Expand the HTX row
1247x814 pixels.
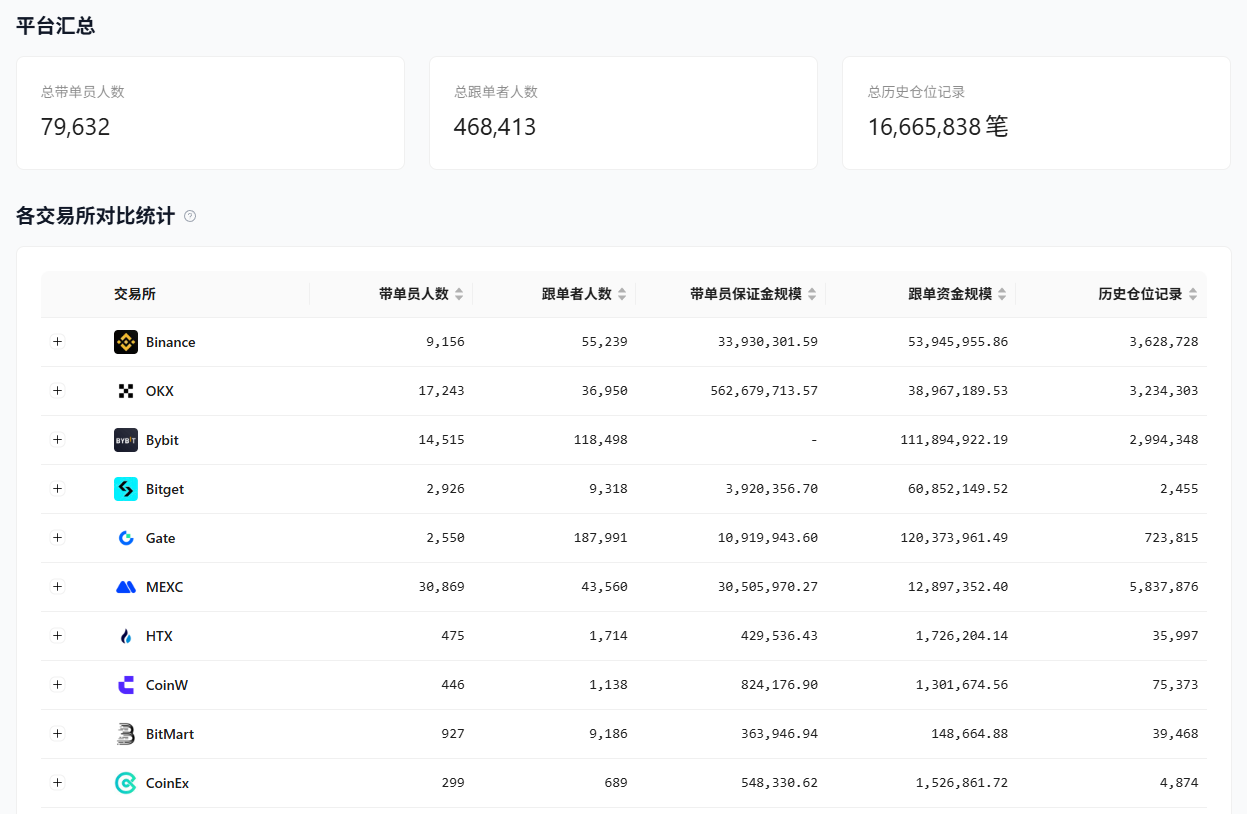click(57, 636)
